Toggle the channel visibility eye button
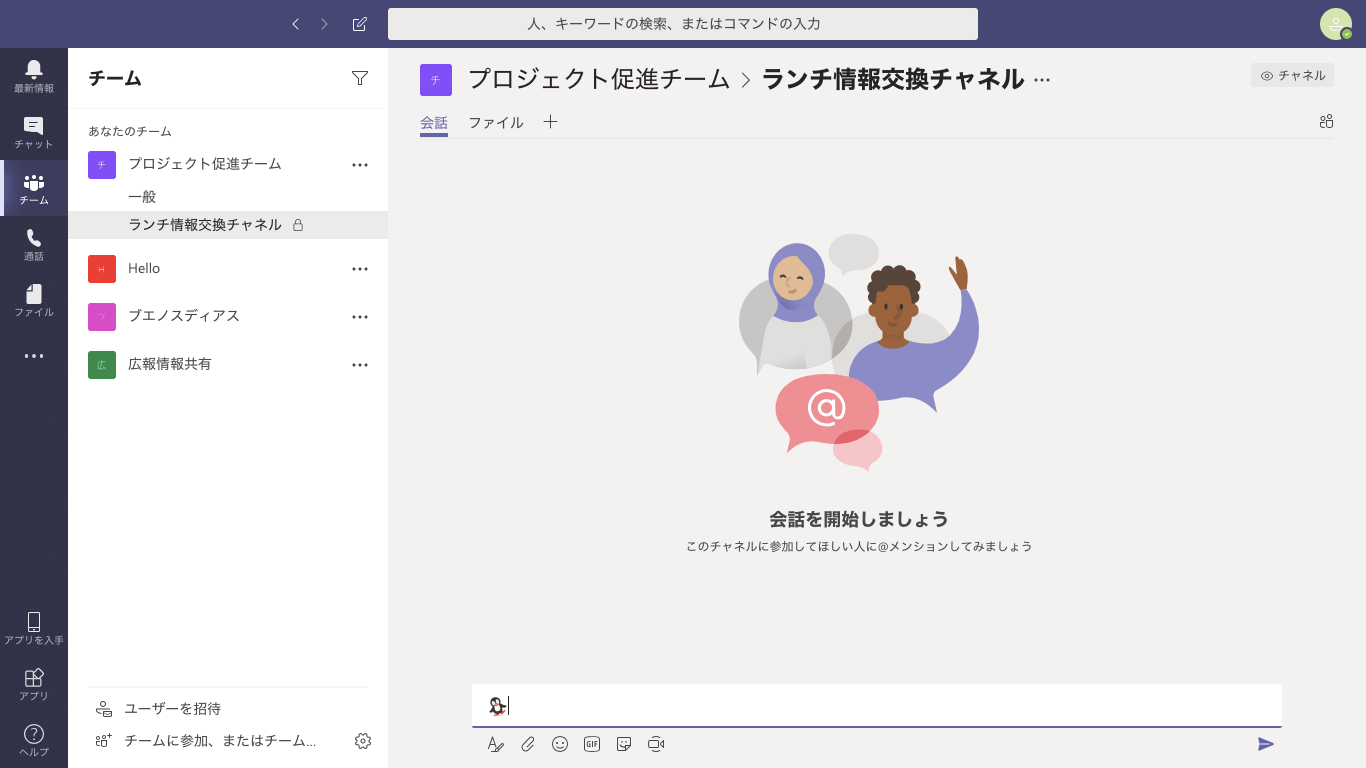 1292,75
